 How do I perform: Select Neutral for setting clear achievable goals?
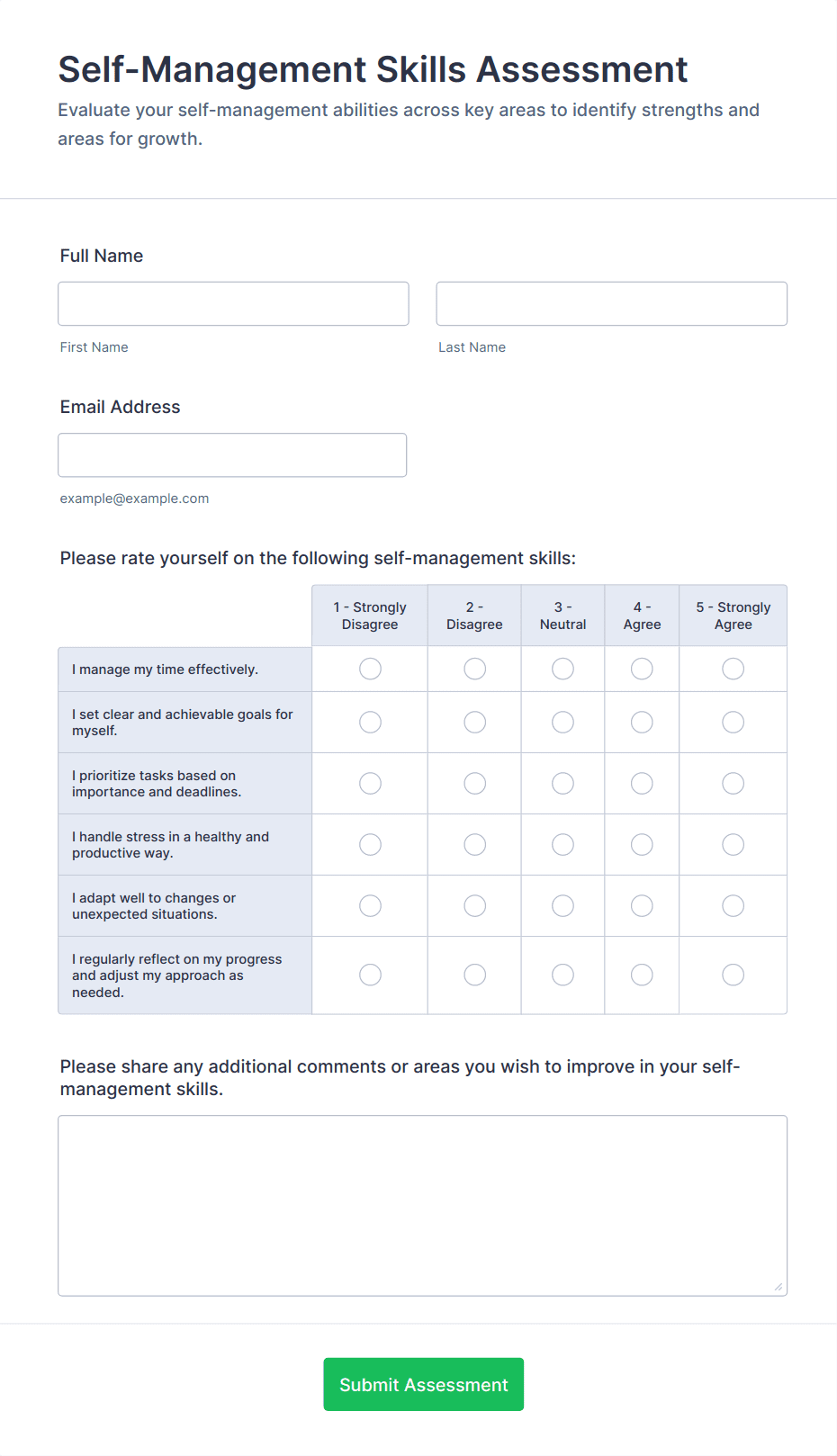click(562, 722)
